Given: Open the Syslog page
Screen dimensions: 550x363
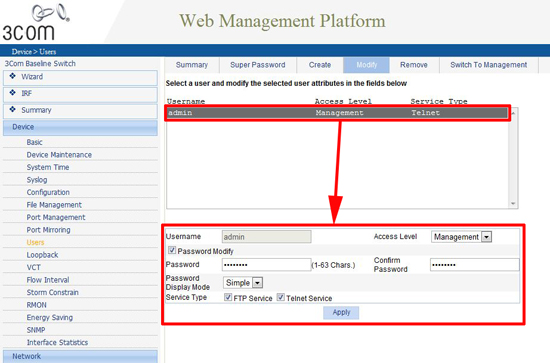Looking at the screenshot, I should coord(37,180).
